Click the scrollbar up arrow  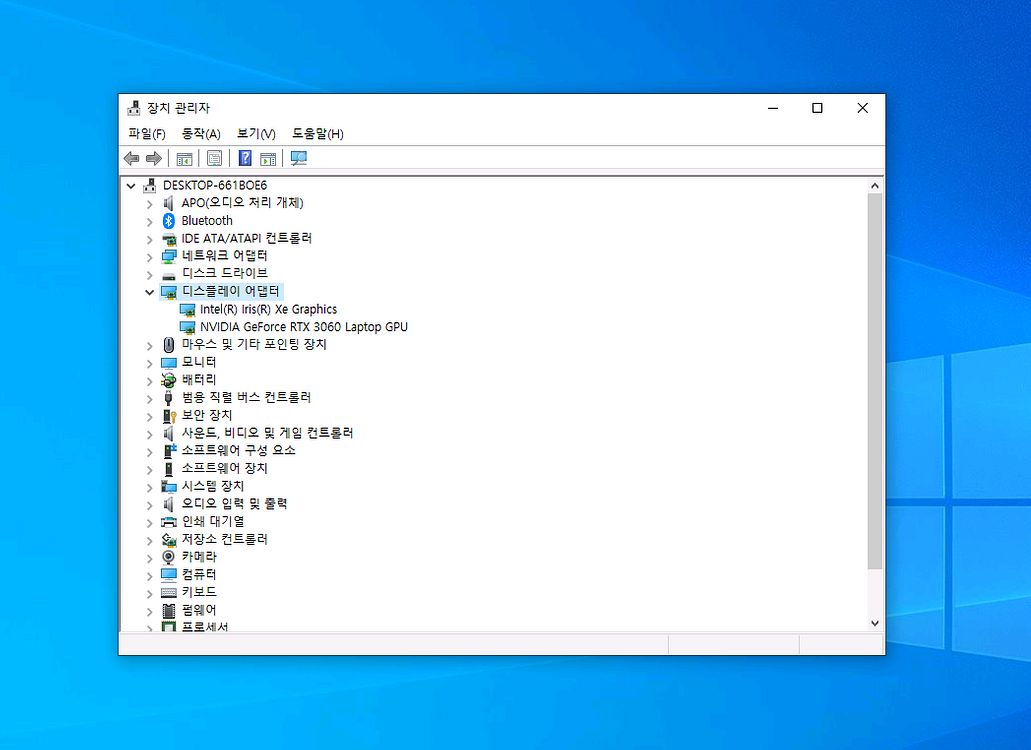click(875, 186)
